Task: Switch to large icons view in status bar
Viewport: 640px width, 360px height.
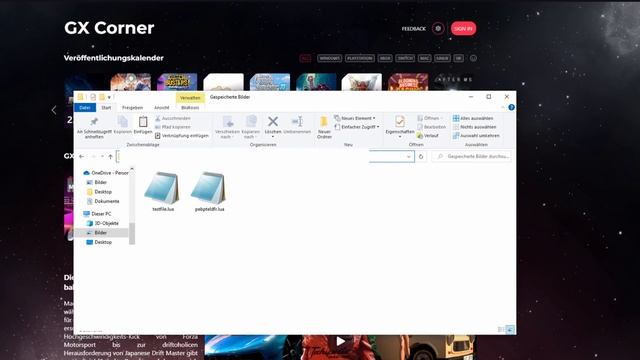Action: [510, 329]
